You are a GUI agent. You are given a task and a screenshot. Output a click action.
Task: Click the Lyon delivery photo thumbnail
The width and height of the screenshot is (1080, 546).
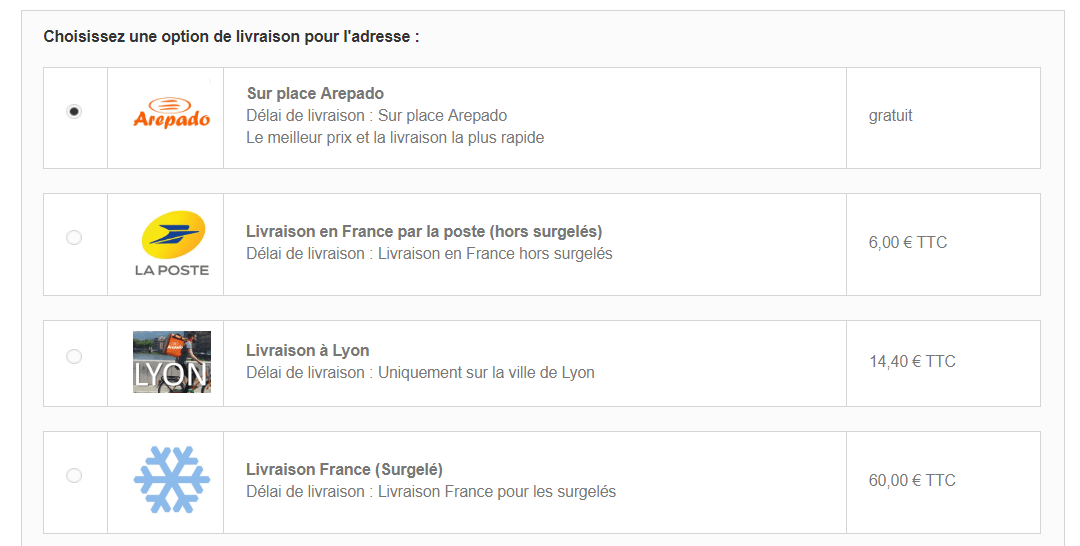coord(172,362)
